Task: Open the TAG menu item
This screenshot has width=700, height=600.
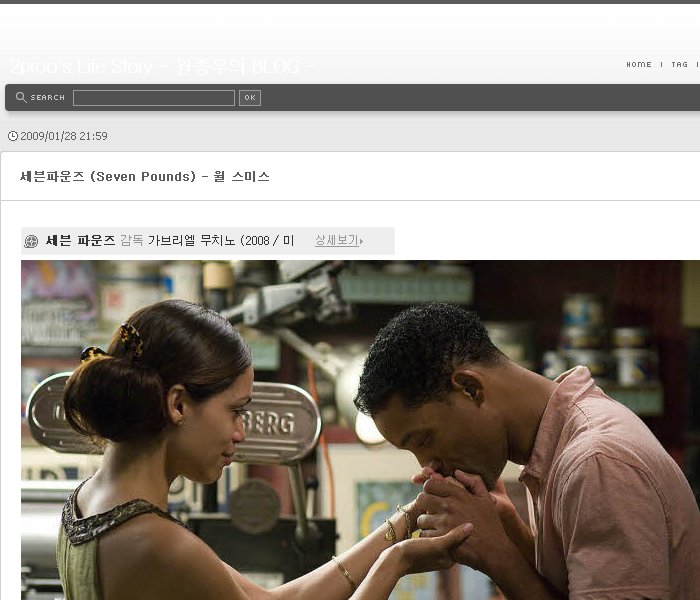Action: point(679,64)
